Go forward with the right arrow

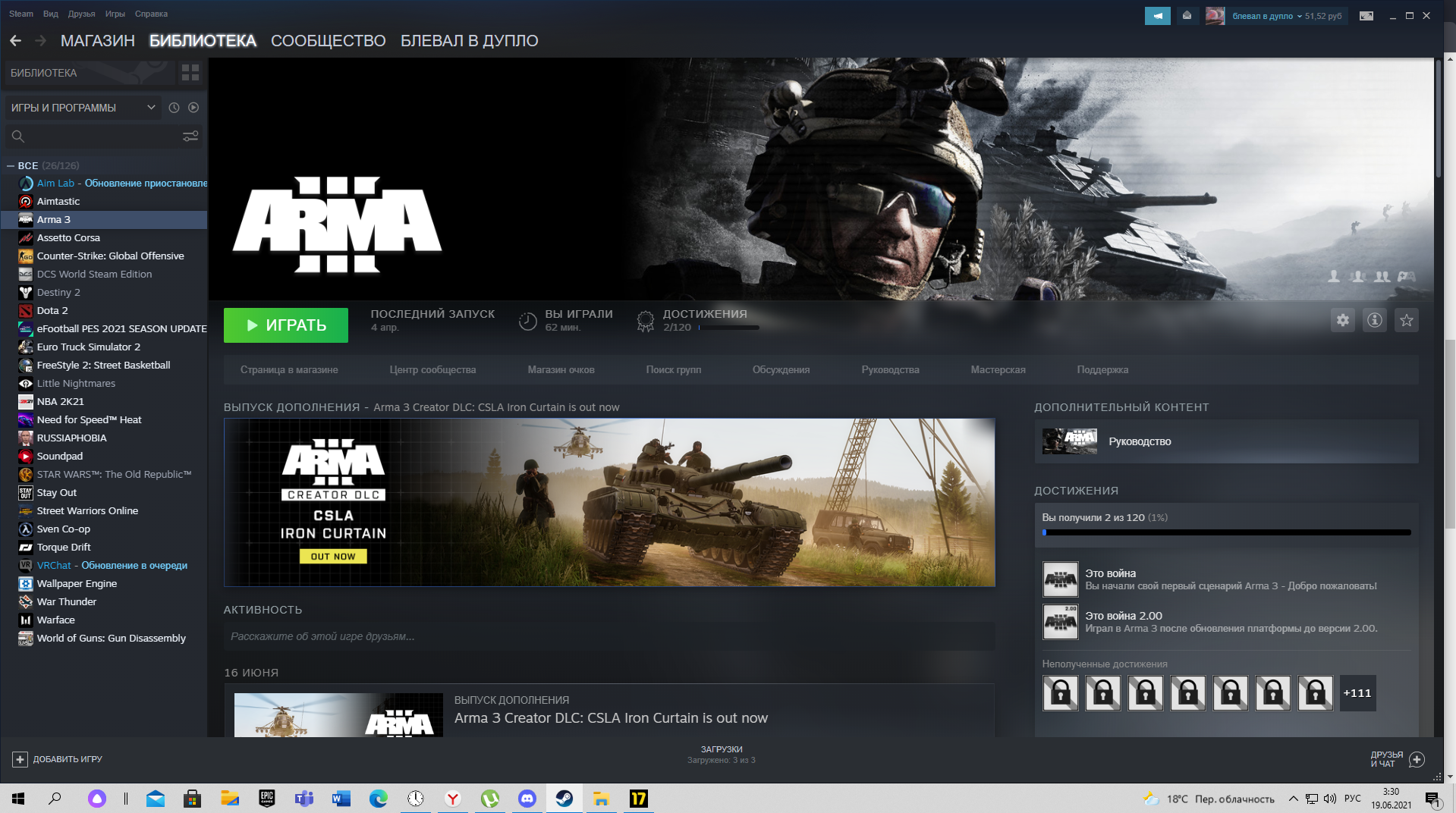(x=41, y=40)
